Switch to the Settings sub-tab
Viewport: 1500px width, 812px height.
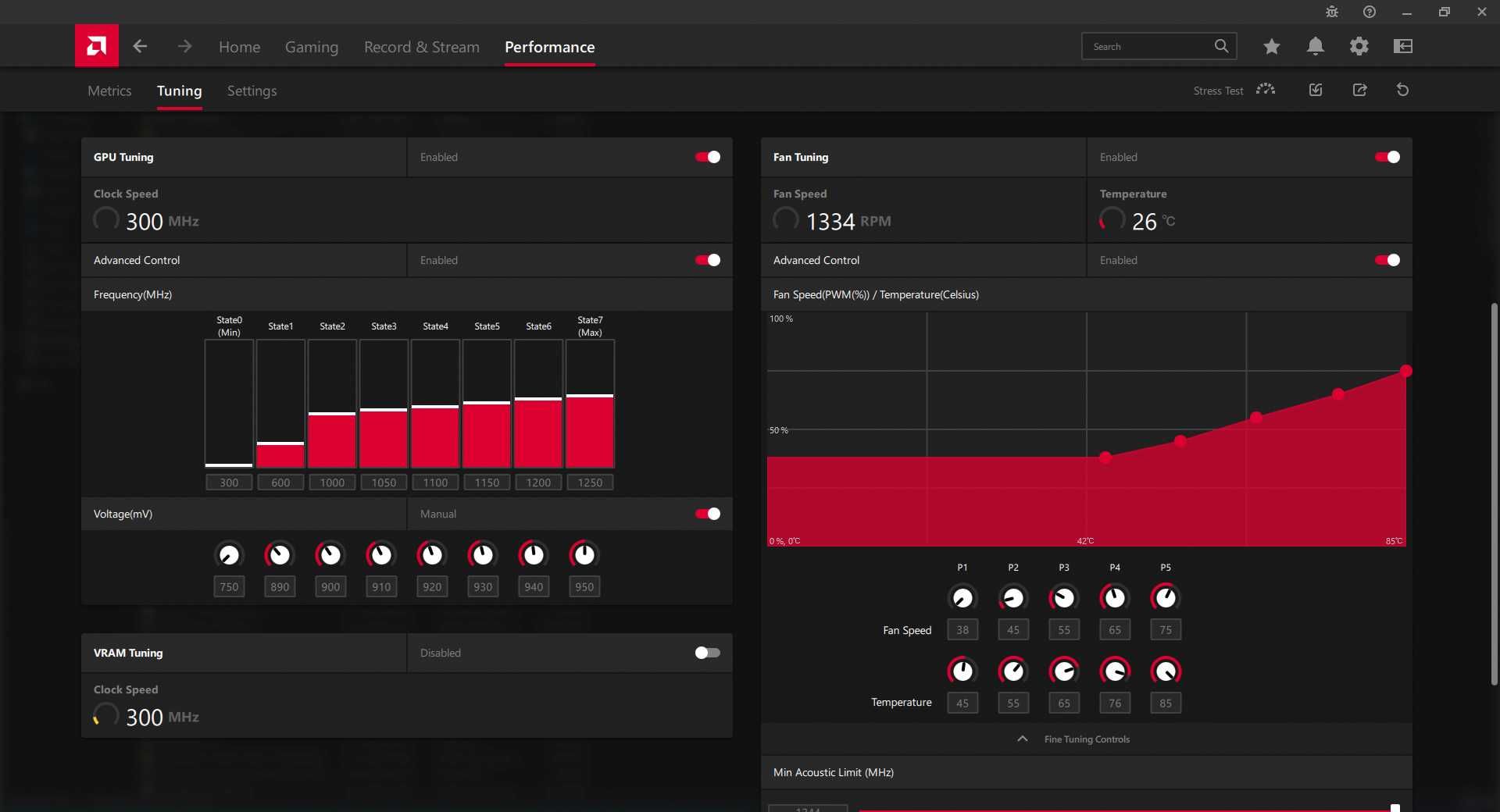tap(252, 91)
